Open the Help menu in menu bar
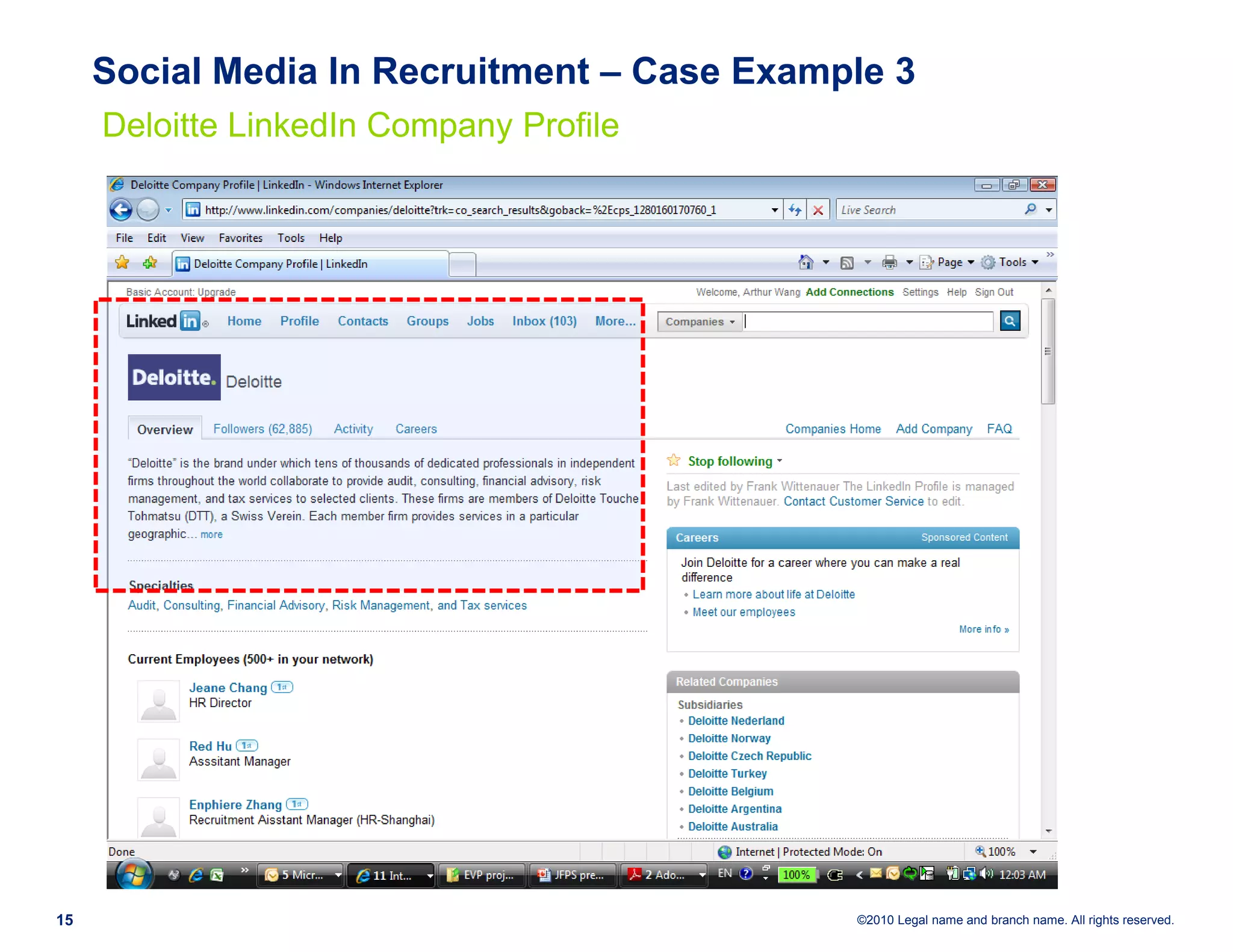Screen dimensions: 1233x952 pos(331,238)
